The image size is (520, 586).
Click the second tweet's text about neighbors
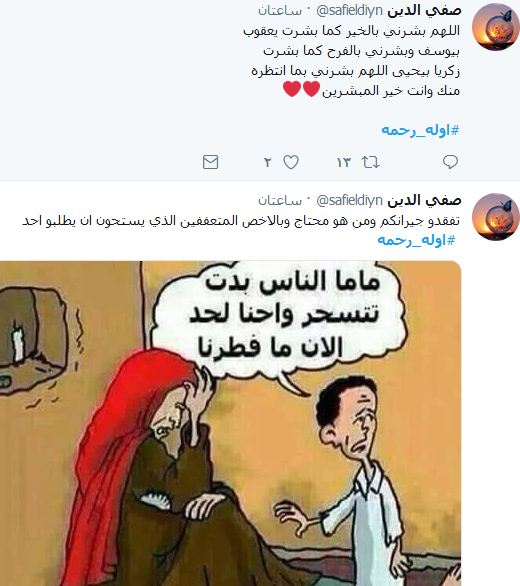pyautogui.click(x=241, y=220)
